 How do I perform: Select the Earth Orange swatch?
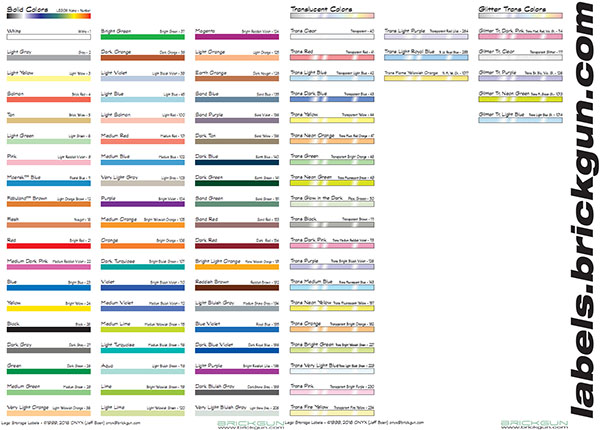coord(237,79)
